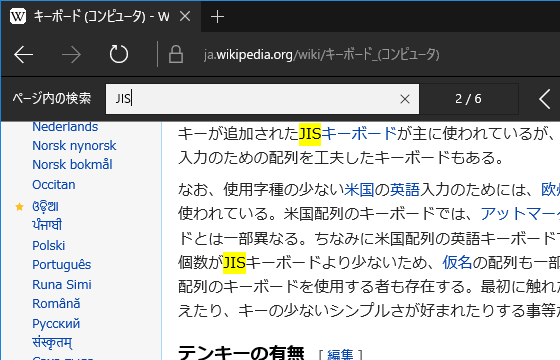Open the Português language link
The width and height of the screenshot is (560, 360).
61,265
